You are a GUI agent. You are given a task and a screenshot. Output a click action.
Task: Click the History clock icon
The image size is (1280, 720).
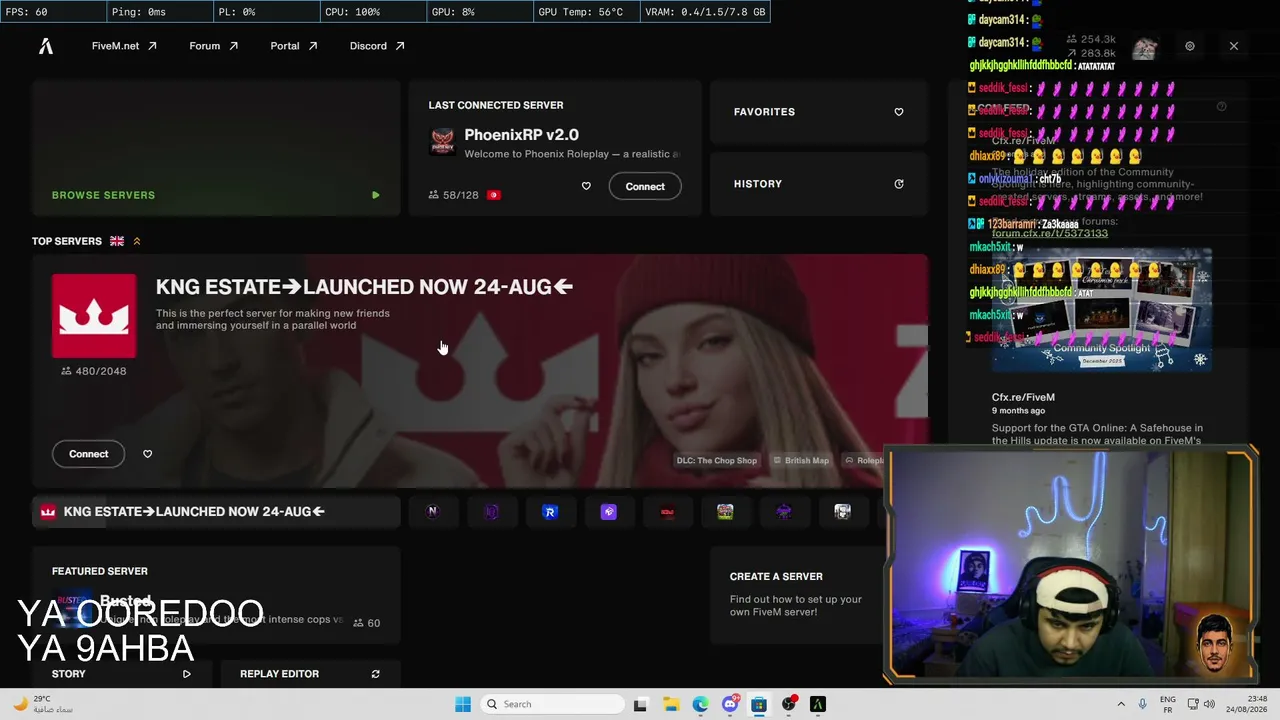point(899,184)
